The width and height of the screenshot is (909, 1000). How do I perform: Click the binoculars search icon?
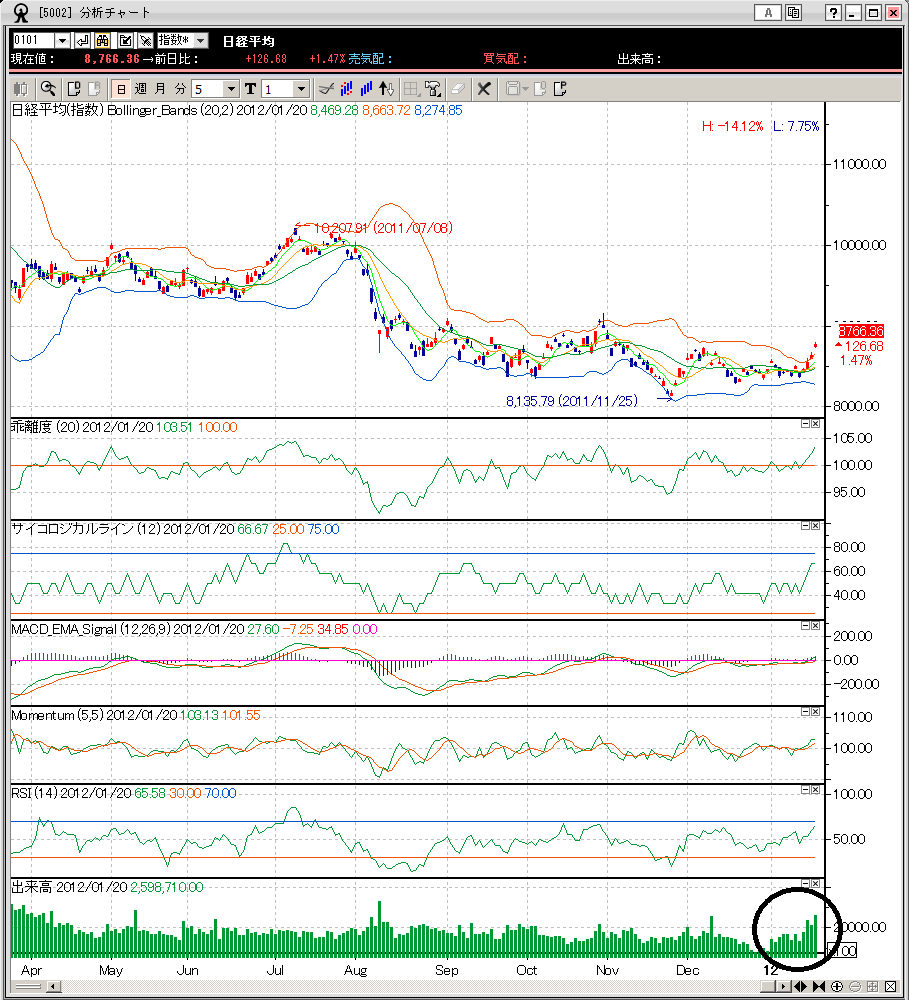pos(101,40)
